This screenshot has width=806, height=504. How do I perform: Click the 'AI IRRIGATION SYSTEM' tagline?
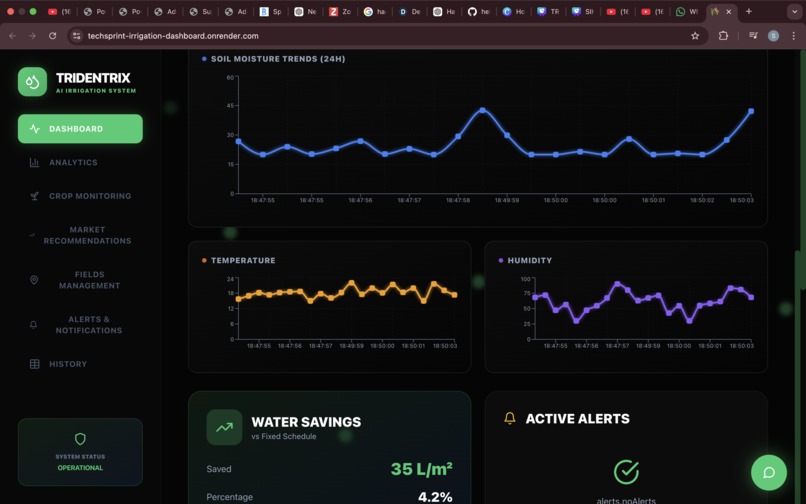tap(96, 91)
